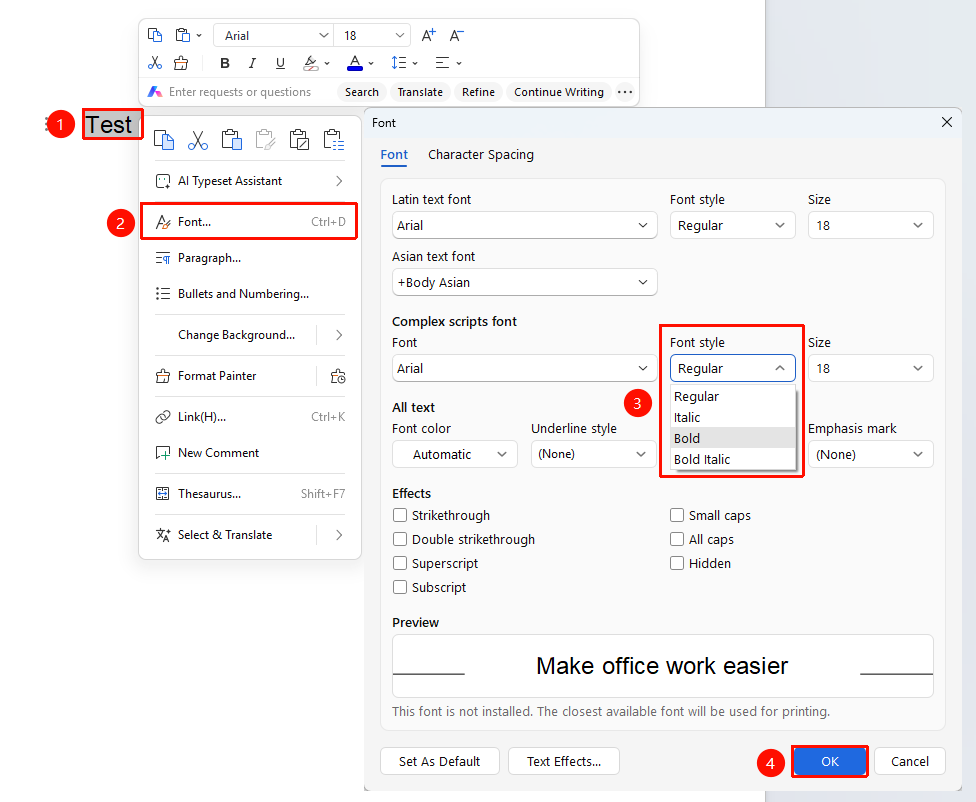Switch to the Character Spacing tab
The height and width of the screenshot is (802, 976).
pos(481,154)
